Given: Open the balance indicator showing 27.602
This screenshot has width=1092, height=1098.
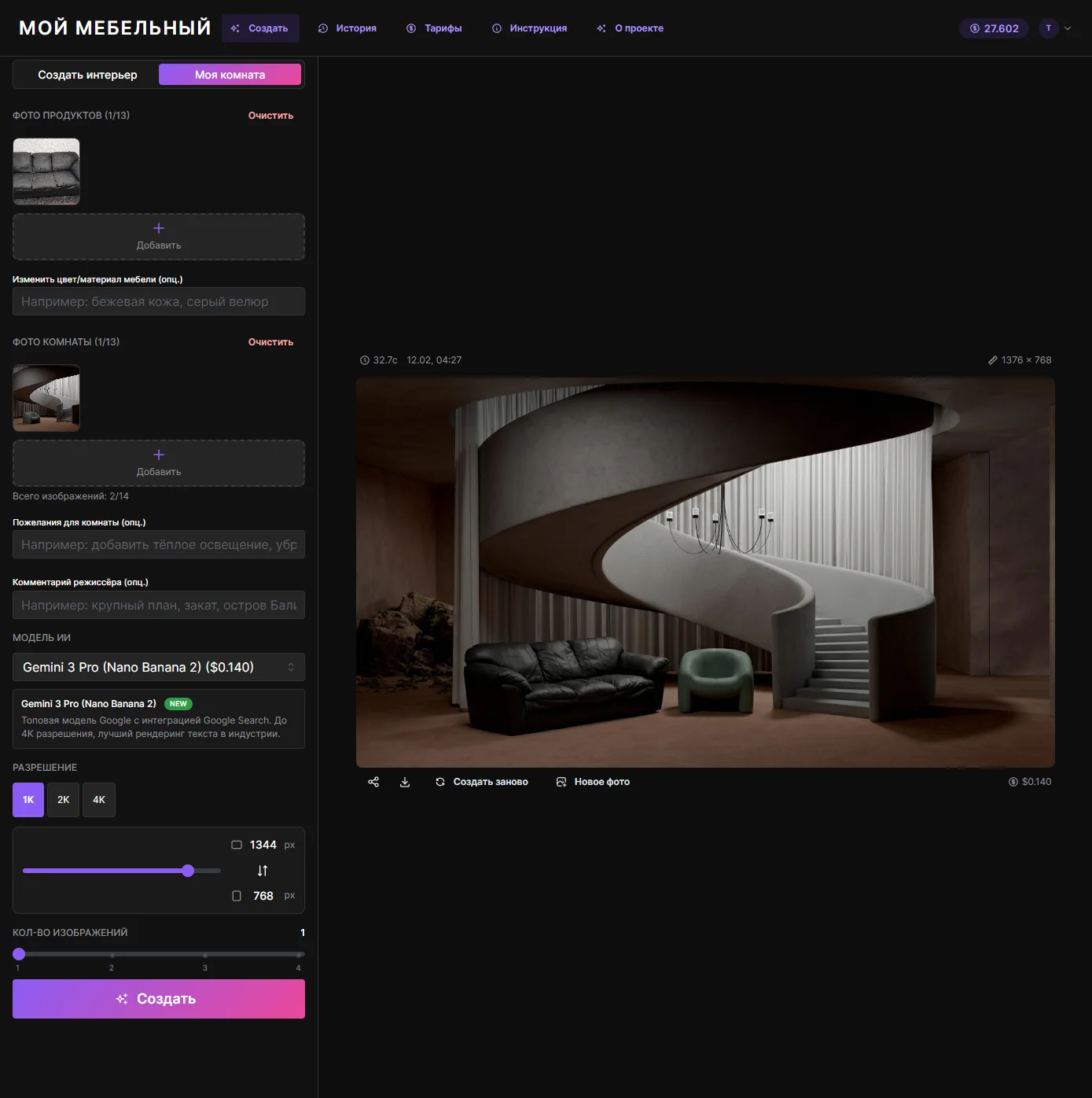Looking at the screenshot, I should pos(994,28).
